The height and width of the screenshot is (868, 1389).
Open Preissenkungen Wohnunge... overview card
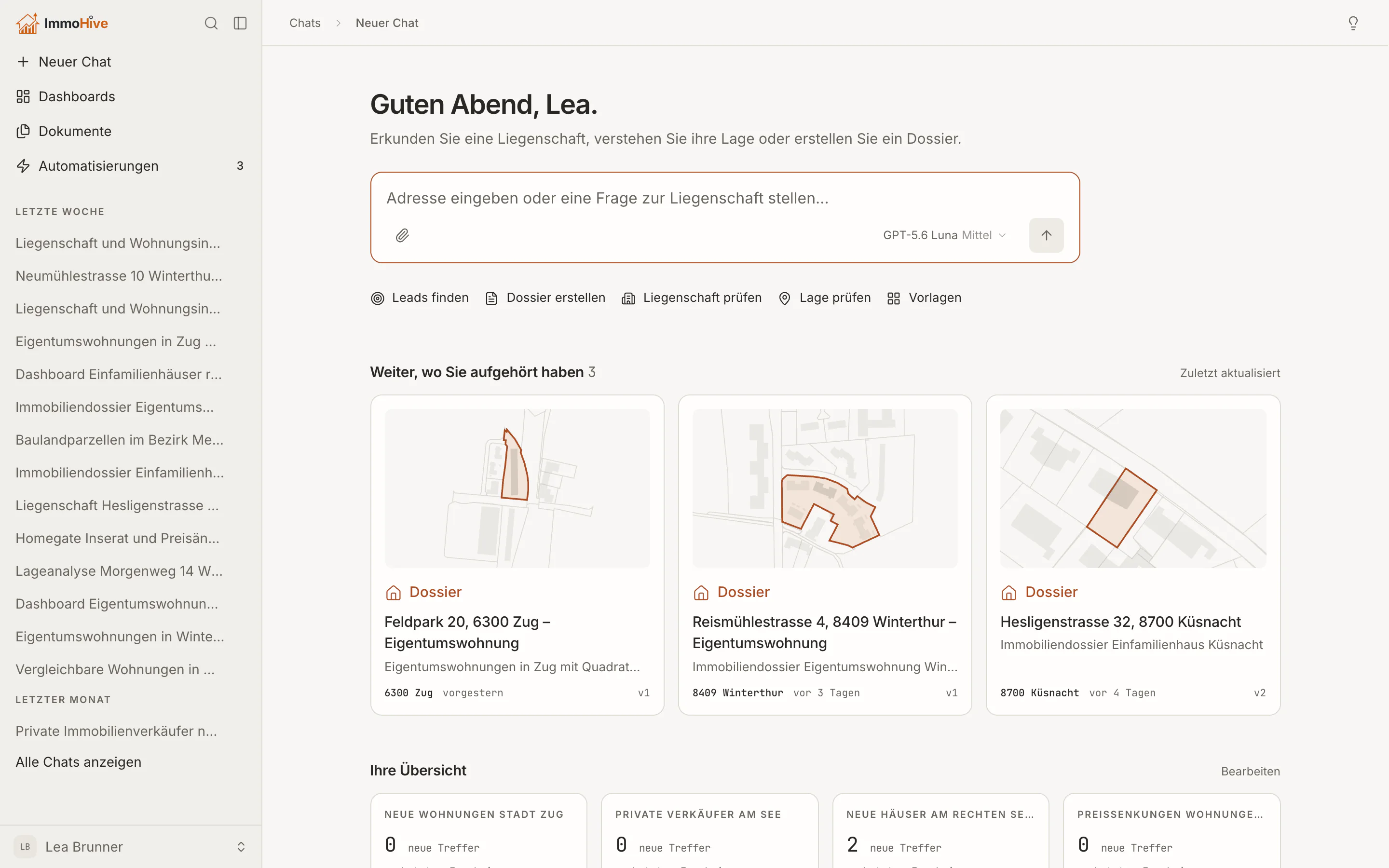point(1171,831)
